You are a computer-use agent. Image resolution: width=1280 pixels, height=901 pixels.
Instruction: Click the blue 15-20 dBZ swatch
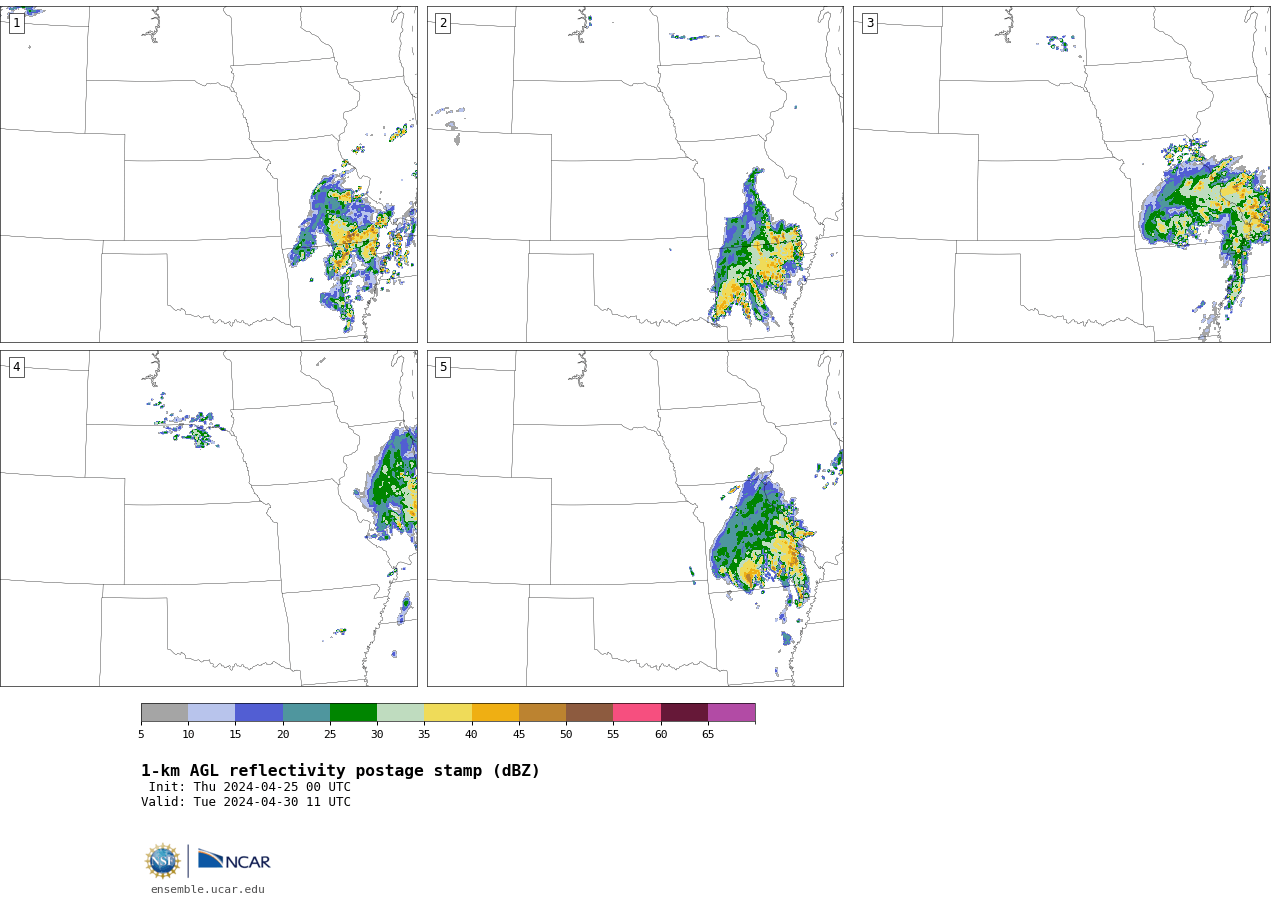point(259,713)
